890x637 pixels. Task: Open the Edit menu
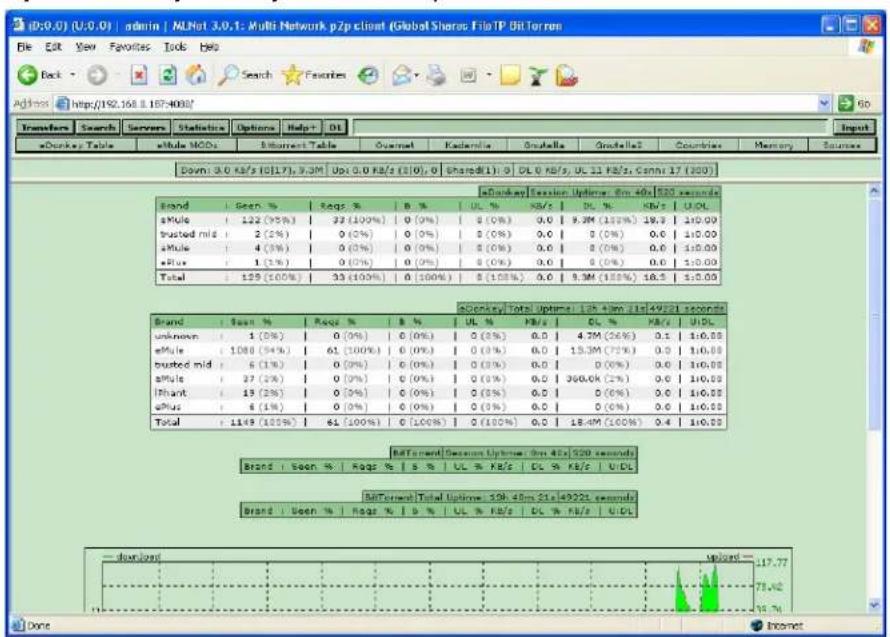pos(53,47)
